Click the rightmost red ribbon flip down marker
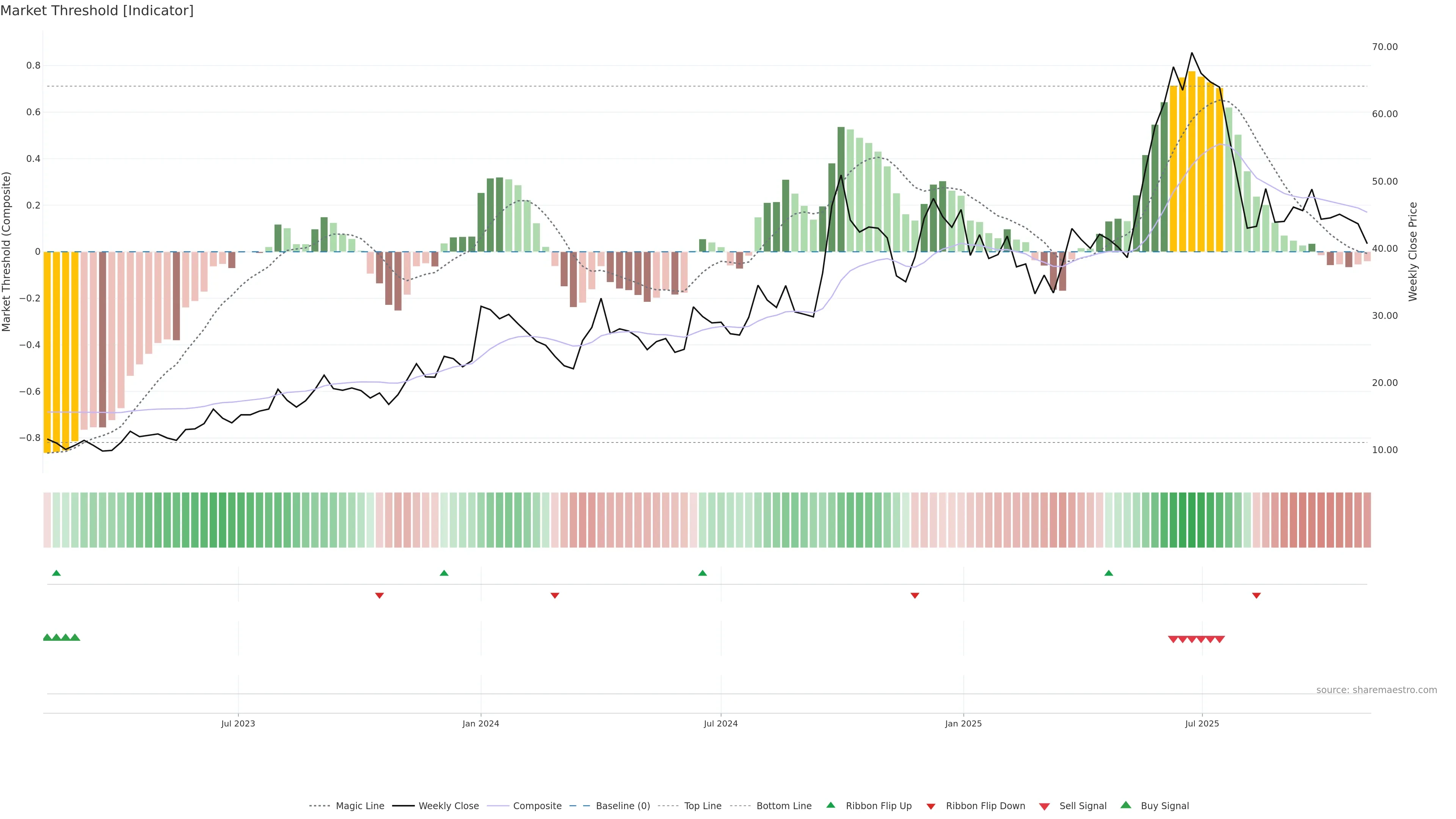 click(1256, 595)
